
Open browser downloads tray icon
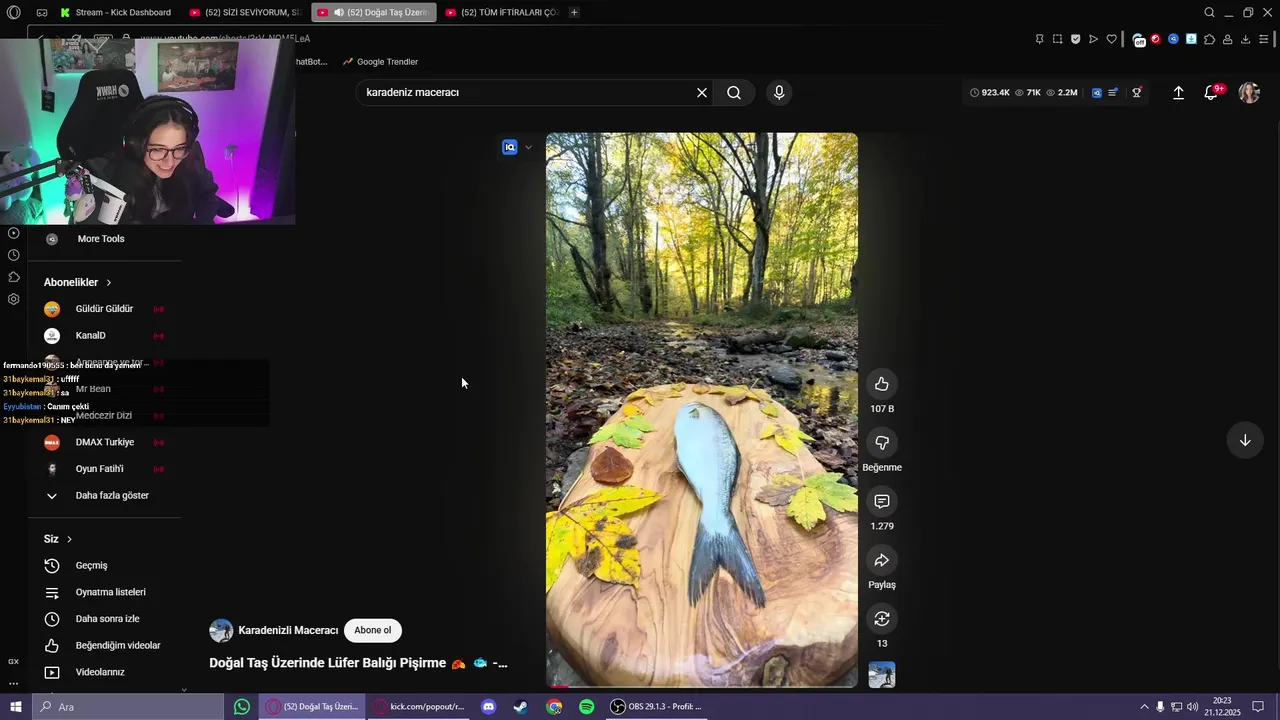point(1245,39)
